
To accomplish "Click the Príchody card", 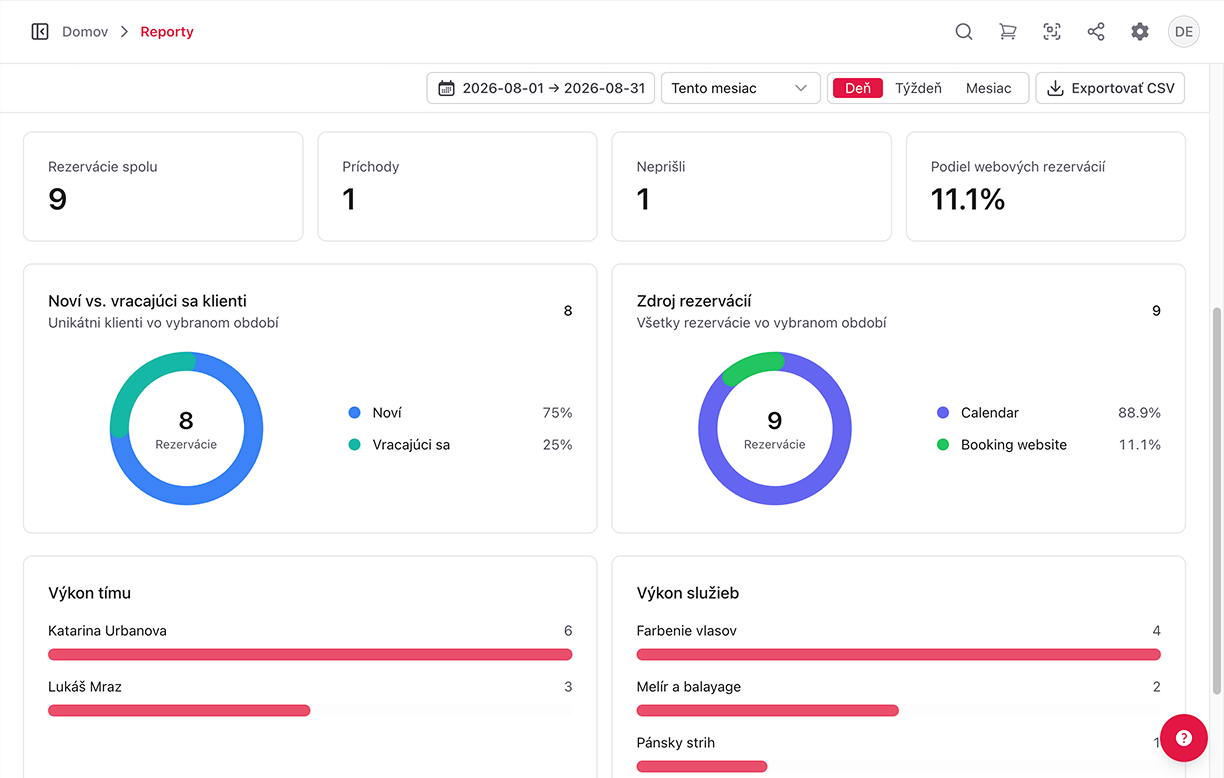I will (457, 187).
